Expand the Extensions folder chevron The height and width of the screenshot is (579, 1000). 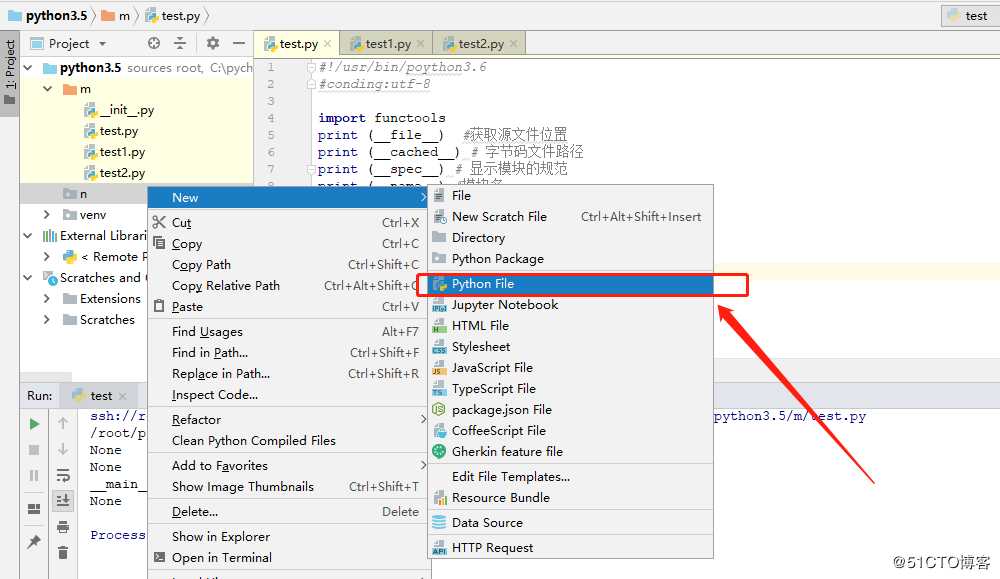(47, 298)
